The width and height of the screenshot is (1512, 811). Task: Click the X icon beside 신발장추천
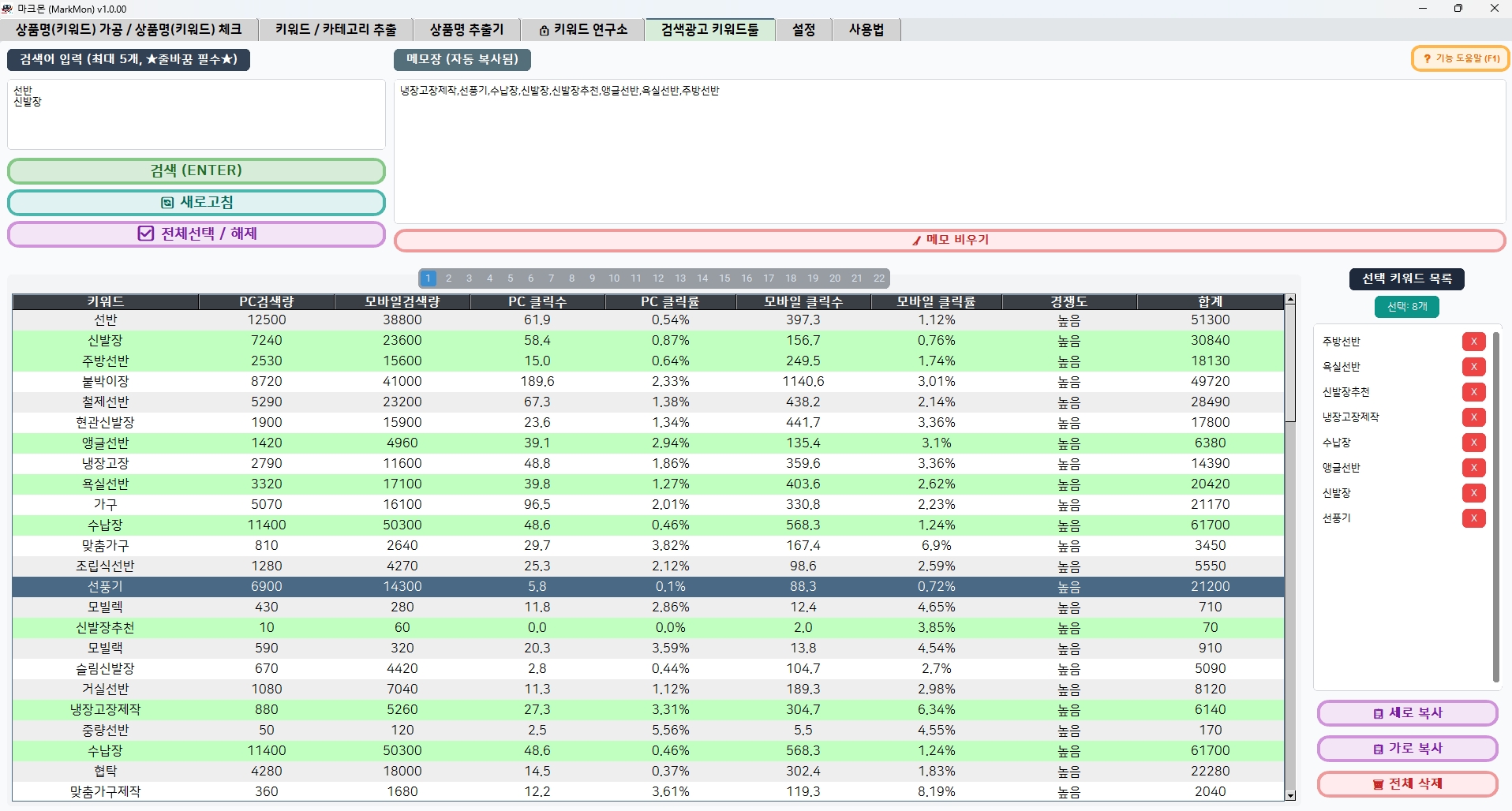point(1473,392)
